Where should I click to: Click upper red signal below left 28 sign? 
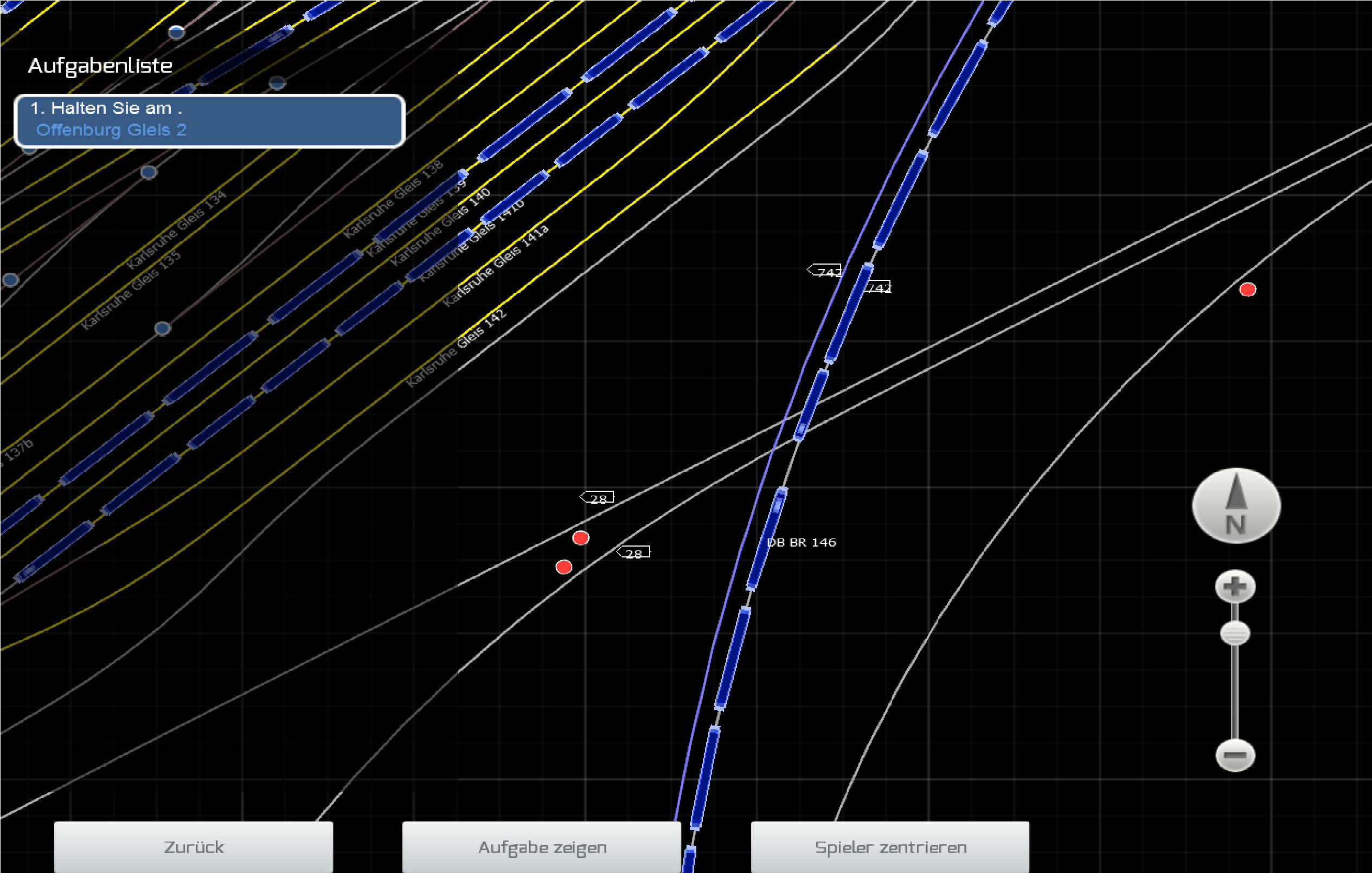pos(581,537)
